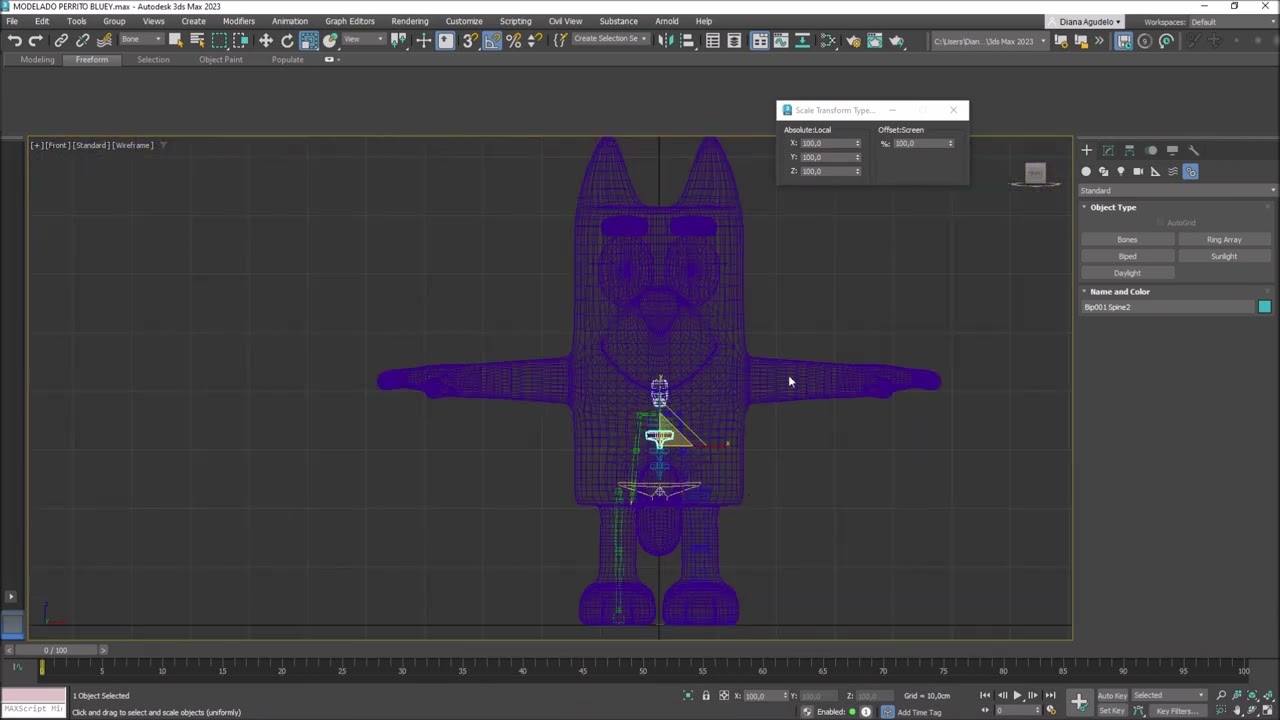The width and height of the screenshot is (1280, 720).
Task: Open the Key Filters dialog button
Action: 1177,711
